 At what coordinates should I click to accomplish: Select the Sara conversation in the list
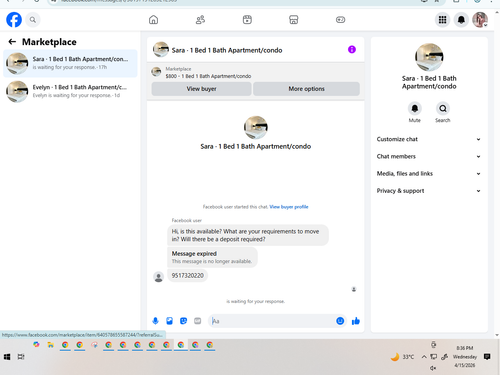(x=70, y=63)
